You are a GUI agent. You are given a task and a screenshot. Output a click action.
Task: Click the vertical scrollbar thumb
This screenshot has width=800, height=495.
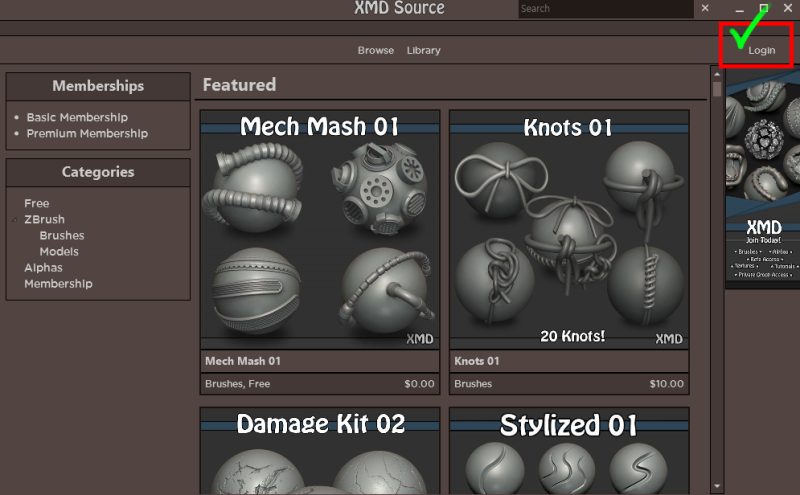coord(717,89)
